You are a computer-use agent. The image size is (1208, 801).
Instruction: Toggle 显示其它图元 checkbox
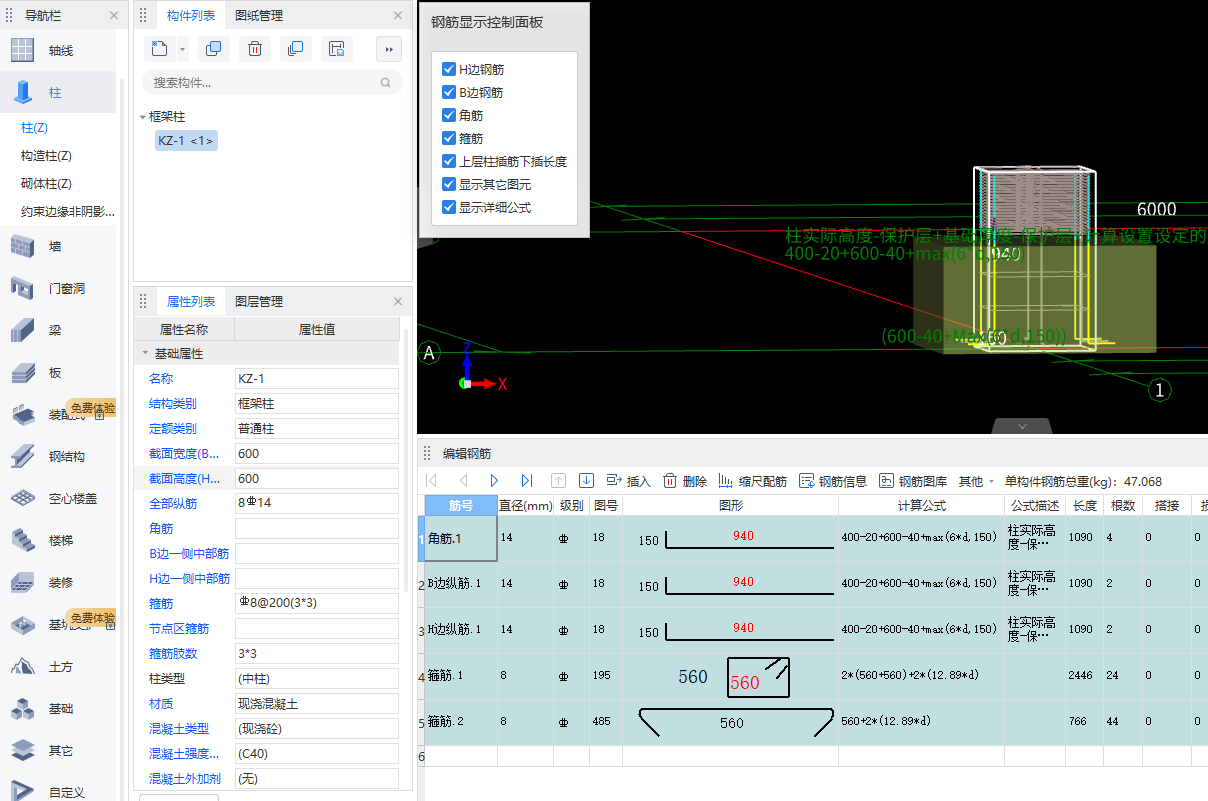[x=449, y=184]
